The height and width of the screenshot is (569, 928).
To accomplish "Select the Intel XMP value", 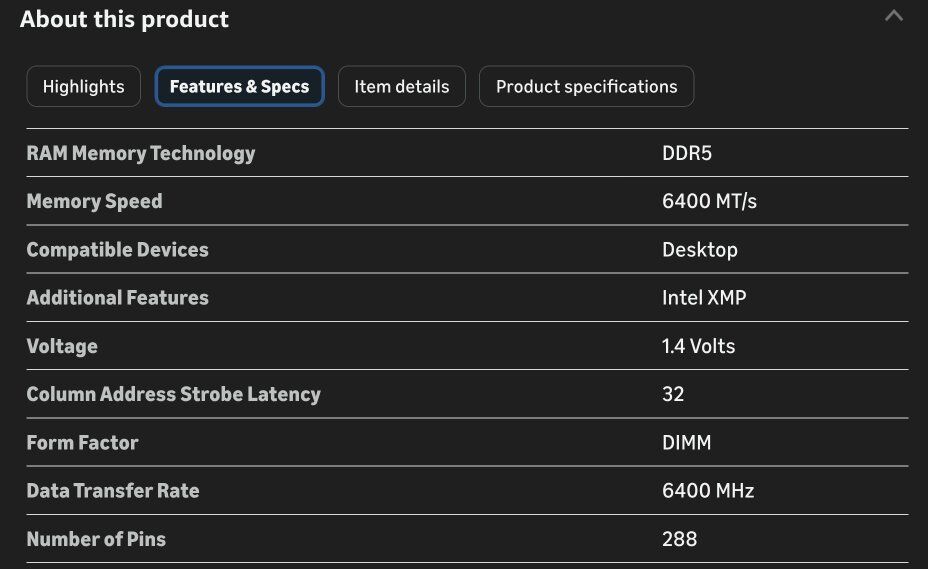I will click(704, 297).
